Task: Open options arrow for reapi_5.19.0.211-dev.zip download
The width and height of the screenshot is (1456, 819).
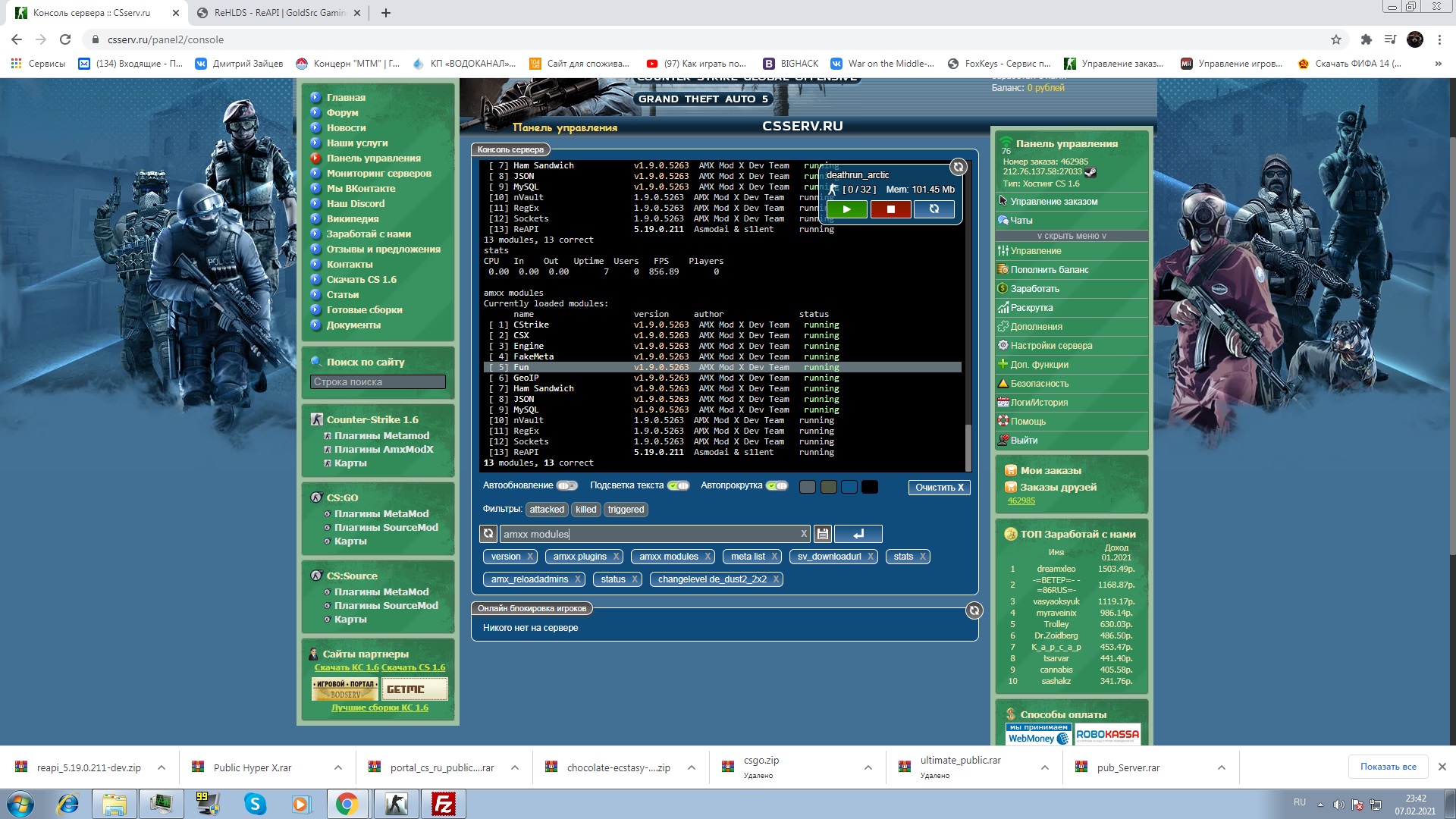Action: pos(162,767)
